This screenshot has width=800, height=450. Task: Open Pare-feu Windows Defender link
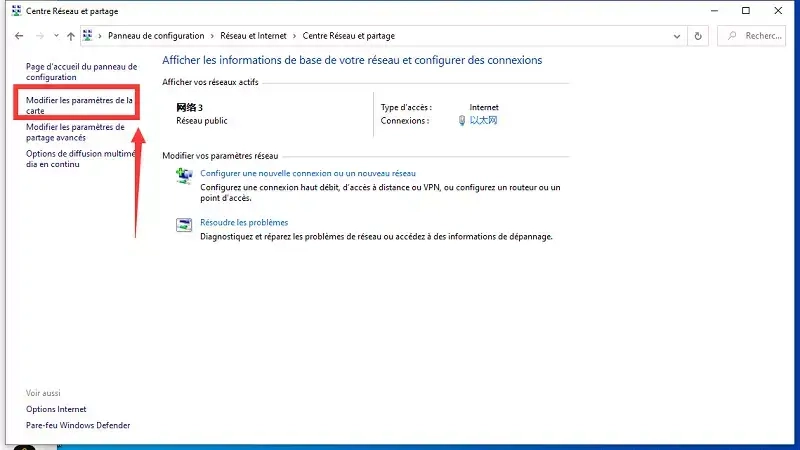(78, 425)
